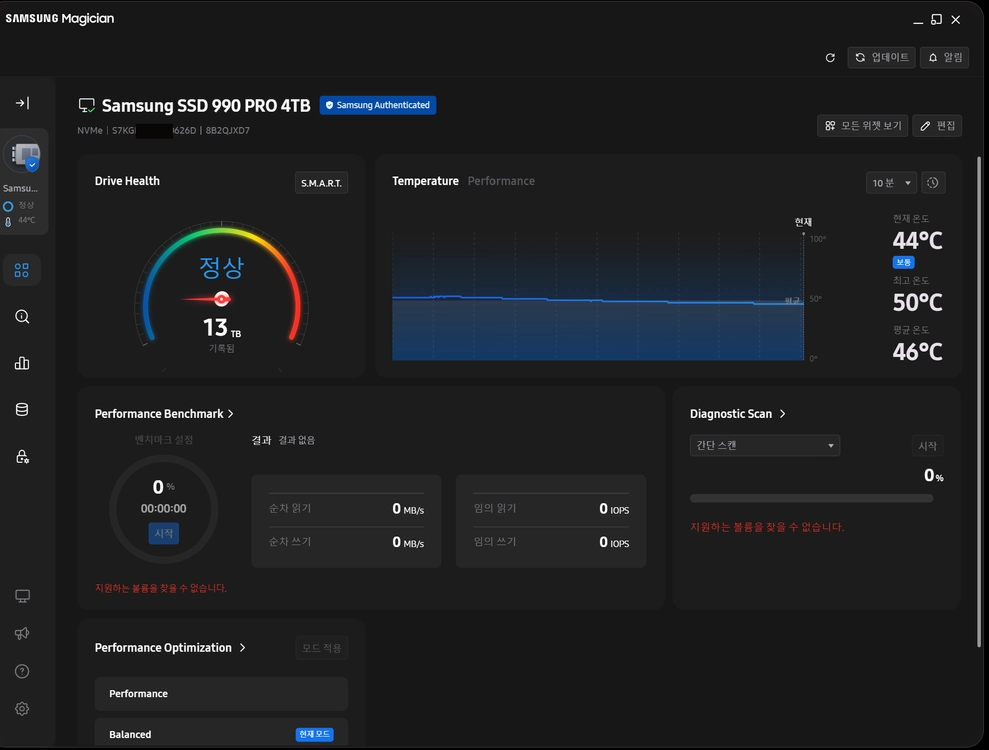Click the 임의 읽기 result row
Image resolution: width=989 pixels, height=750 pixels.
pos(551,508)
